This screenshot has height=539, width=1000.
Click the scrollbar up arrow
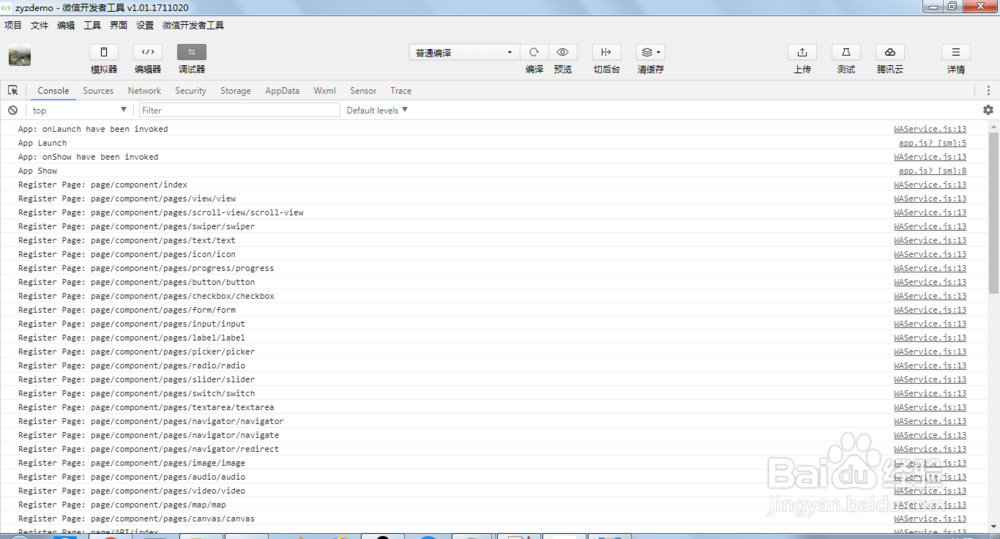pyautogui.click(x=994, y=128)
